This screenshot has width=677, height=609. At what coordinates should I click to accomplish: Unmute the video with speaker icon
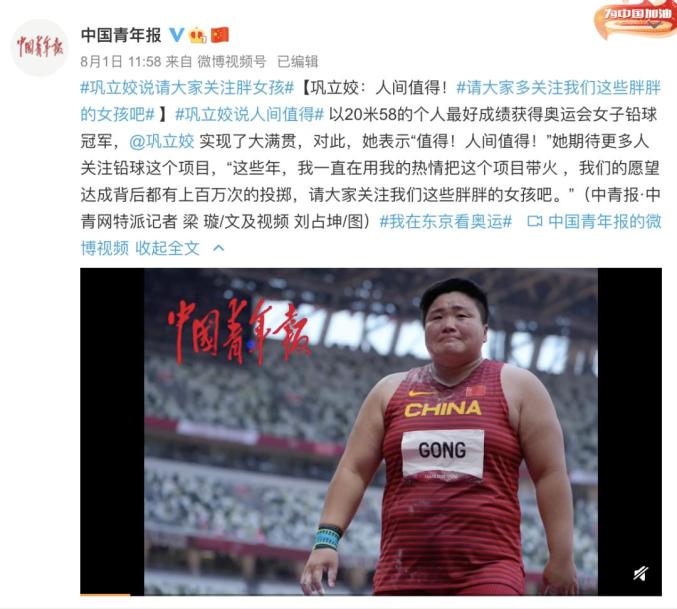point(640,573)
